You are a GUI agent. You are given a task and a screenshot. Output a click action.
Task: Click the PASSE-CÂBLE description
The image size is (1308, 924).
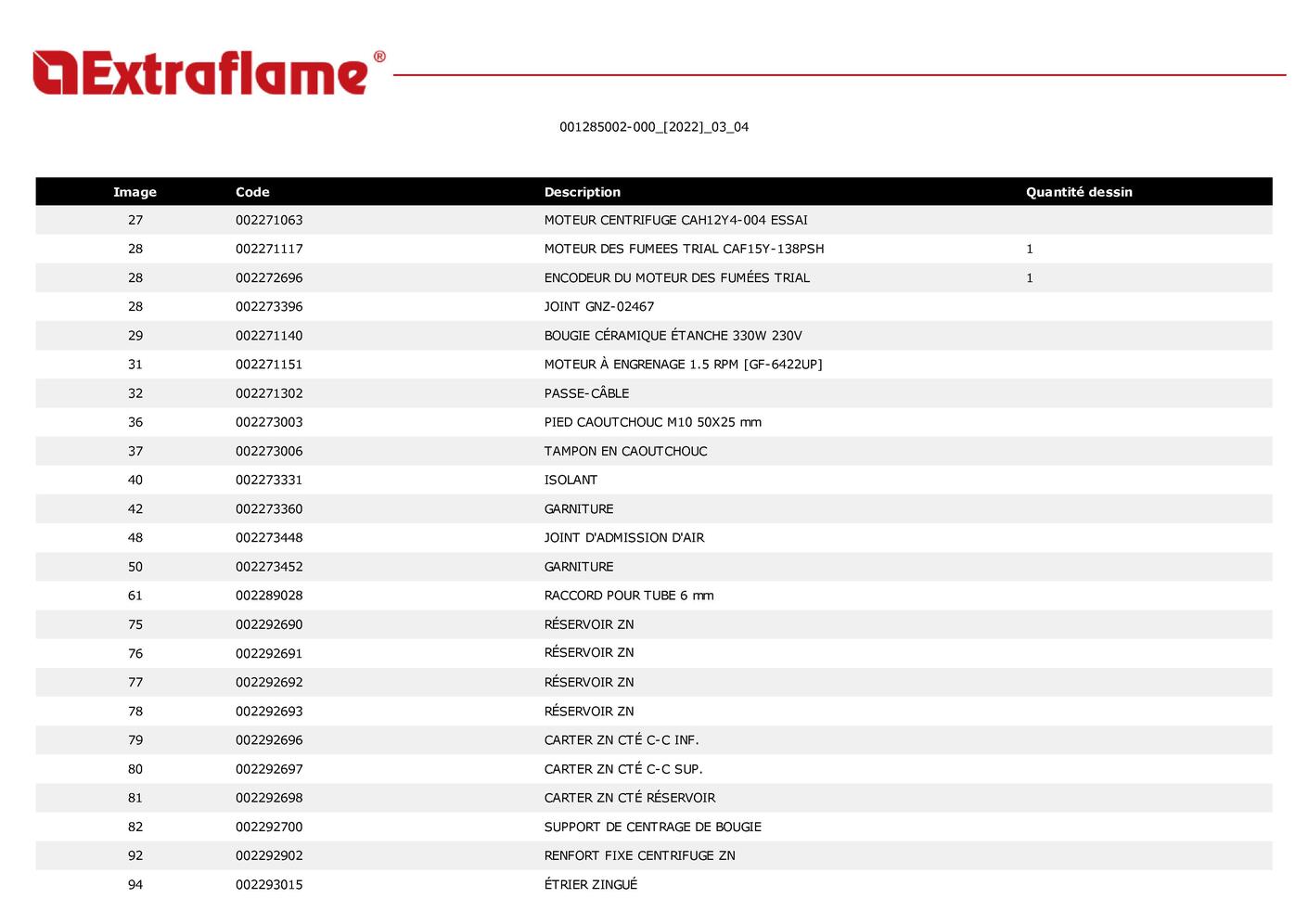586,393
